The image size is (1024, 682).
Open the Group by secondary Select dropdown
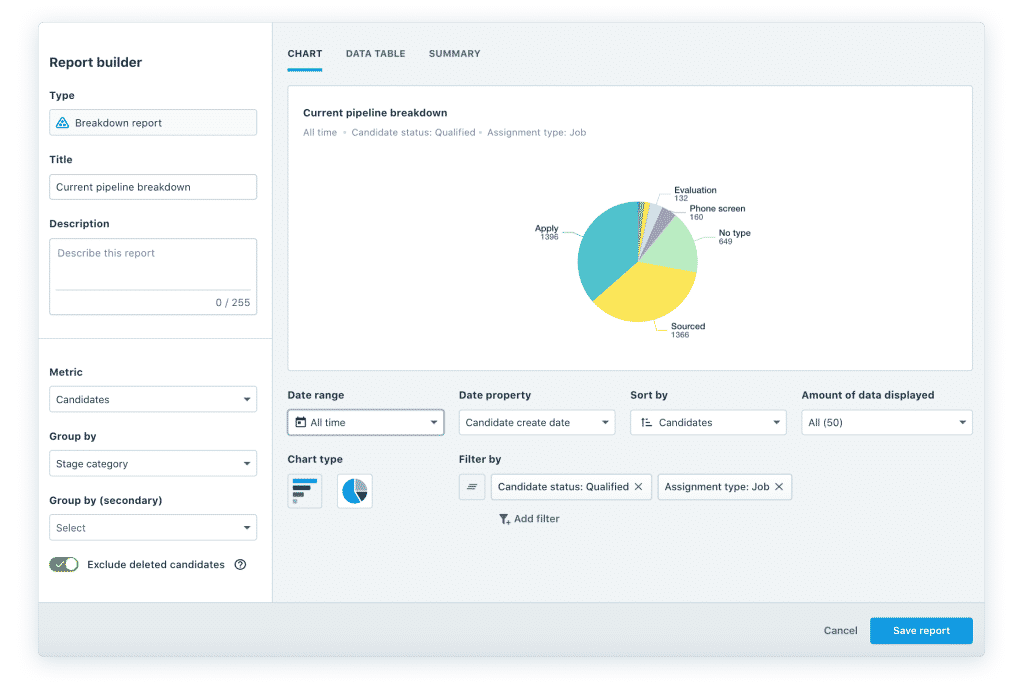(x=152, y=527)
